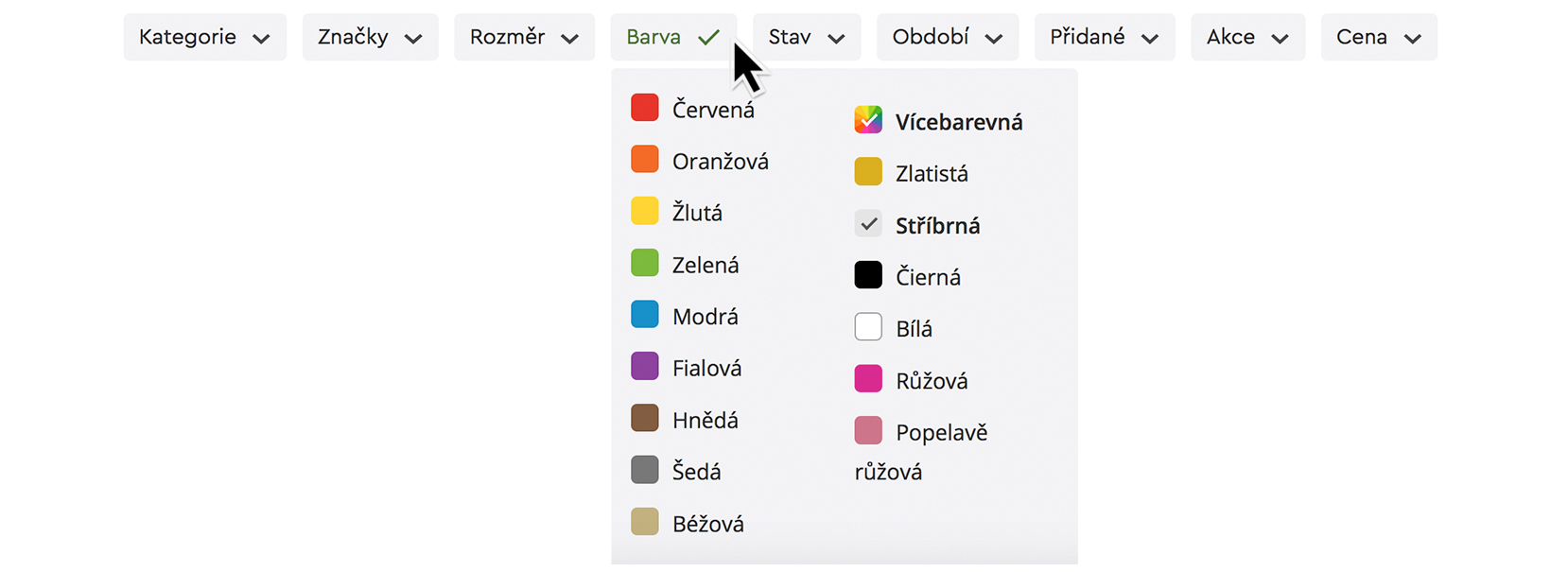Open the Značky brand dropdown

[x=370, y=38]
